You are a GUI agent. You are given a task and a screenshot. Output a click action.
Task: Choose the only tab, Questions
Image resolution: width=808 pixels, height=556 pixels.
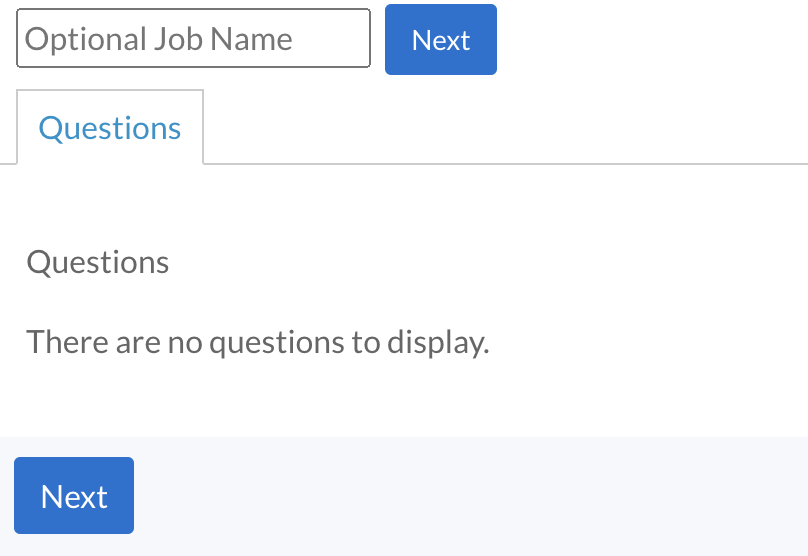click(x=110, y=128)
